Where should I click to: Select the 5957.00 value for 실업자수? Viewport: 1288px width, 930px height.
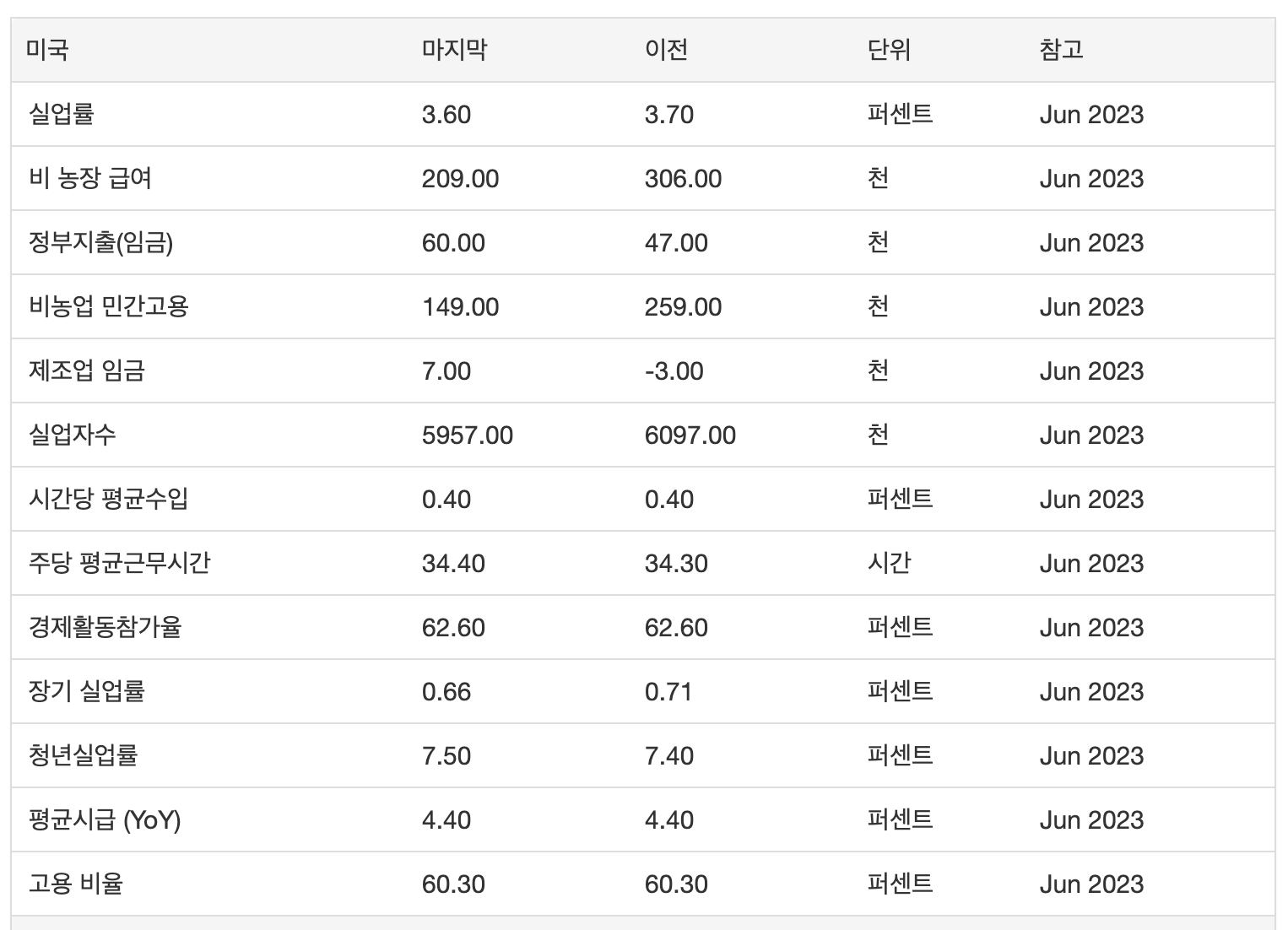point(468,435)
